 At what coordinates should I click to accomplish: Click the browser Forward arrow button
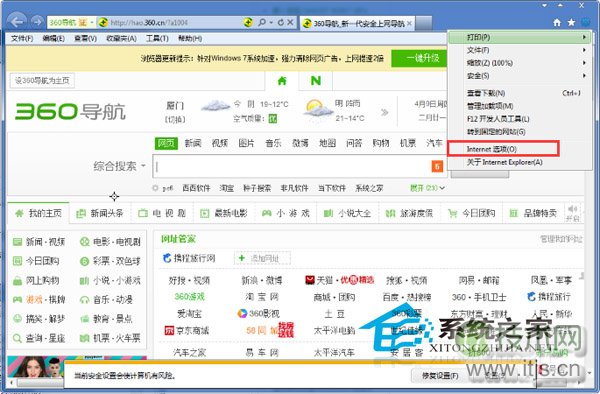37,22
